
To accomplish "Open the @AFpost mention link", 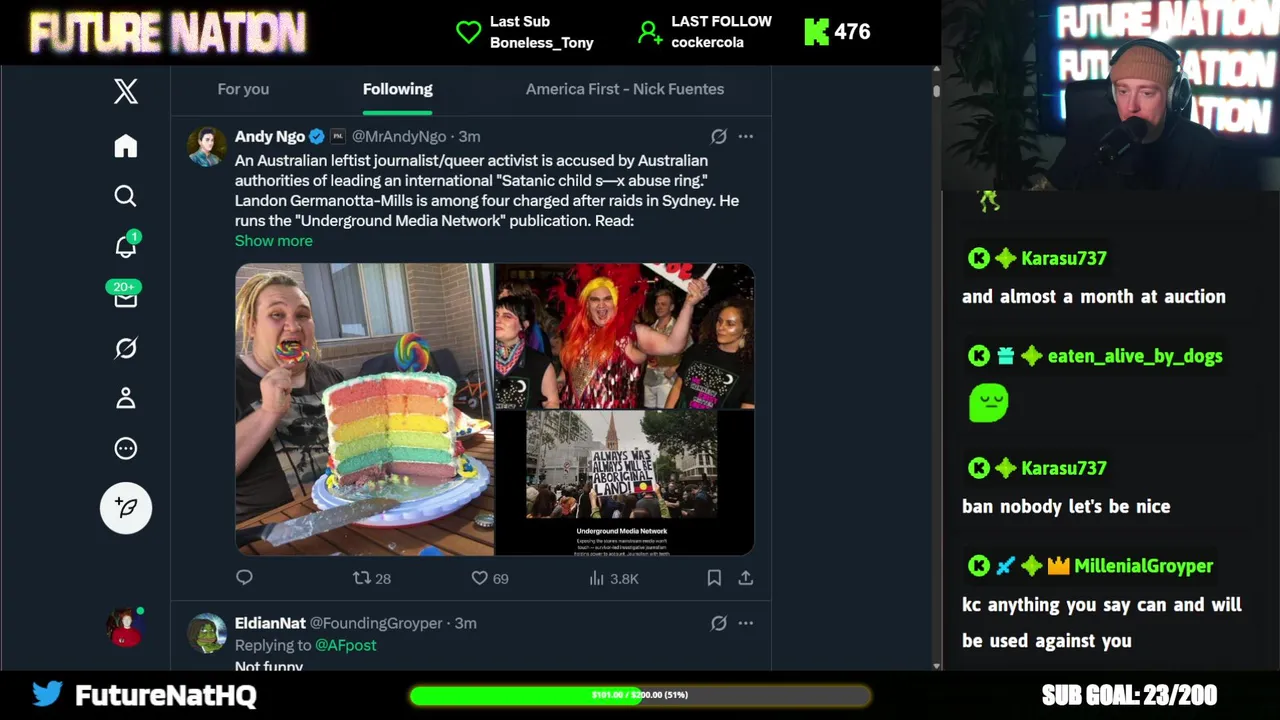I will [x=346, y=645].
